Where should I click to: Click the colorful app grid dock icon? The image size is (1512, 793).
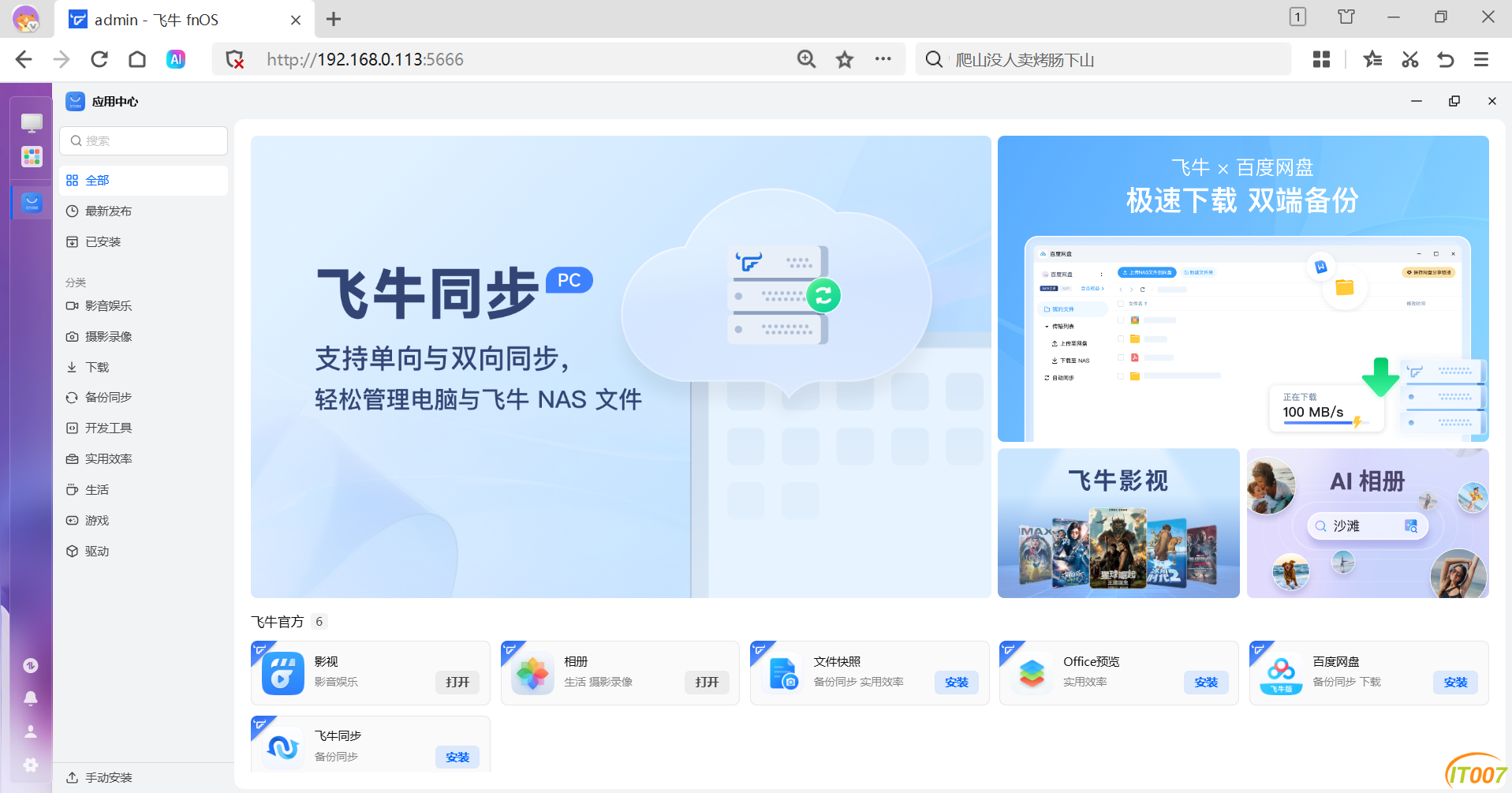pos(32,157)
